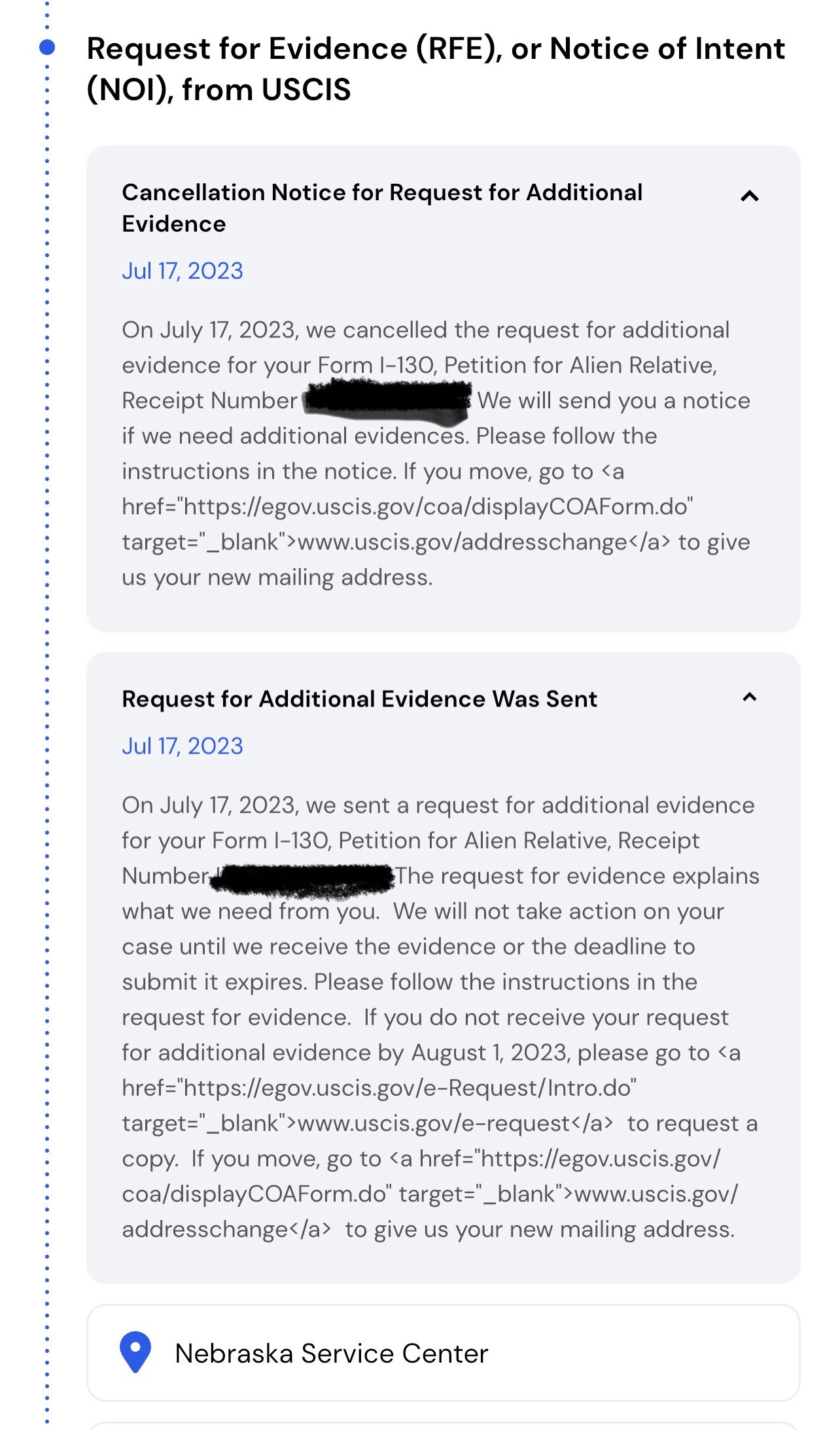Screen dimensions: 840x1430
Task: Click the redacted receipt number in request notice
Action: (303, 877)
